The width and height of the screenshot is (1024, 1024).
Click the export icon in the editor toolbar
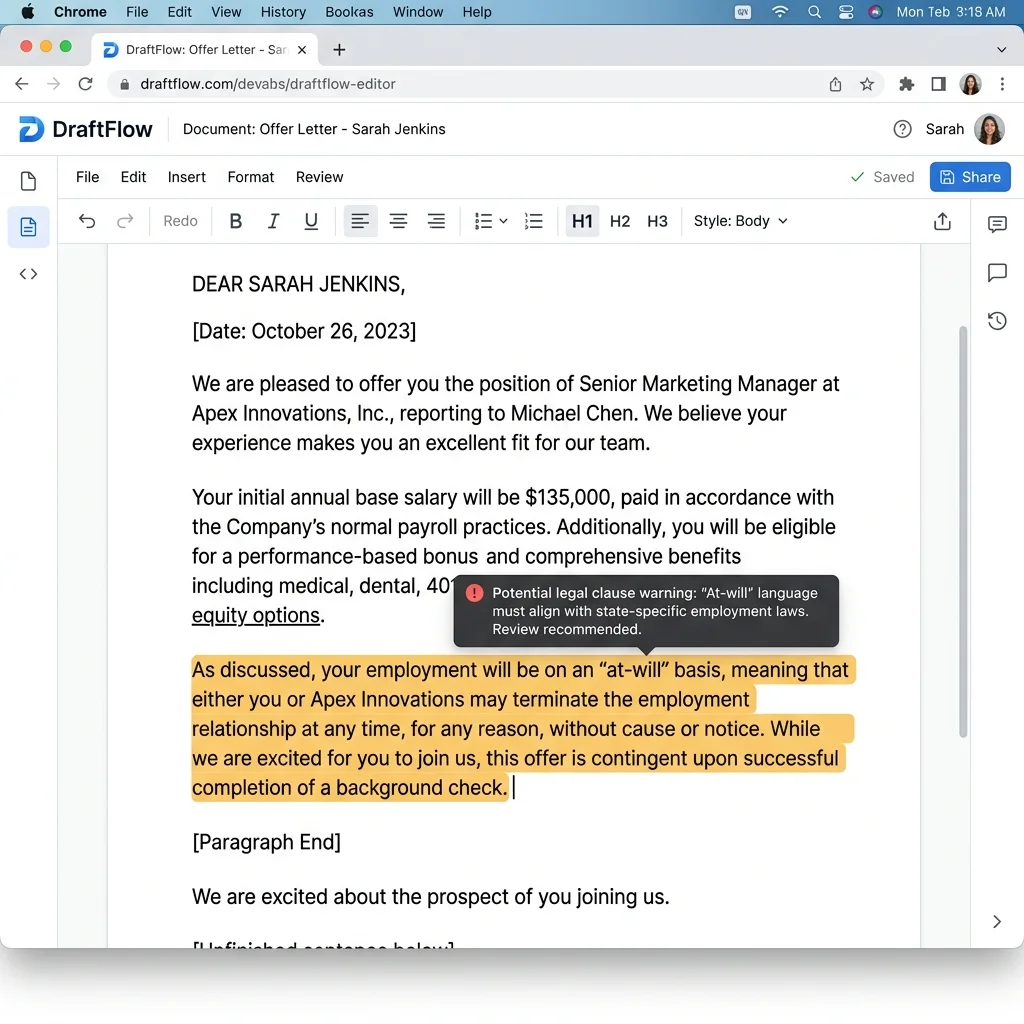click(x=942, y=221)
